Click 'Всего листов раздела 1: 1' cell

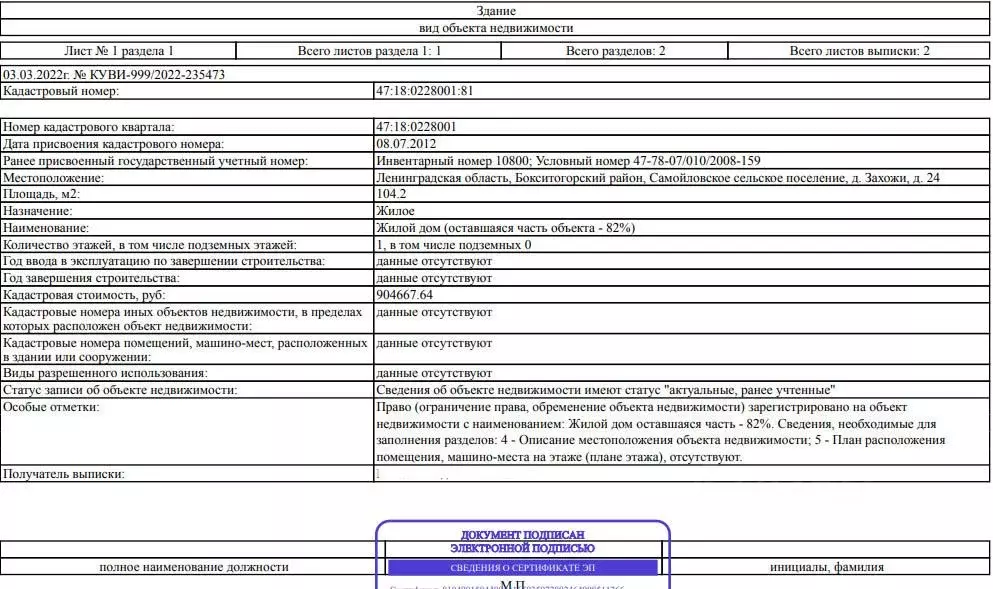pyautogui.click(x=369, y=51)
